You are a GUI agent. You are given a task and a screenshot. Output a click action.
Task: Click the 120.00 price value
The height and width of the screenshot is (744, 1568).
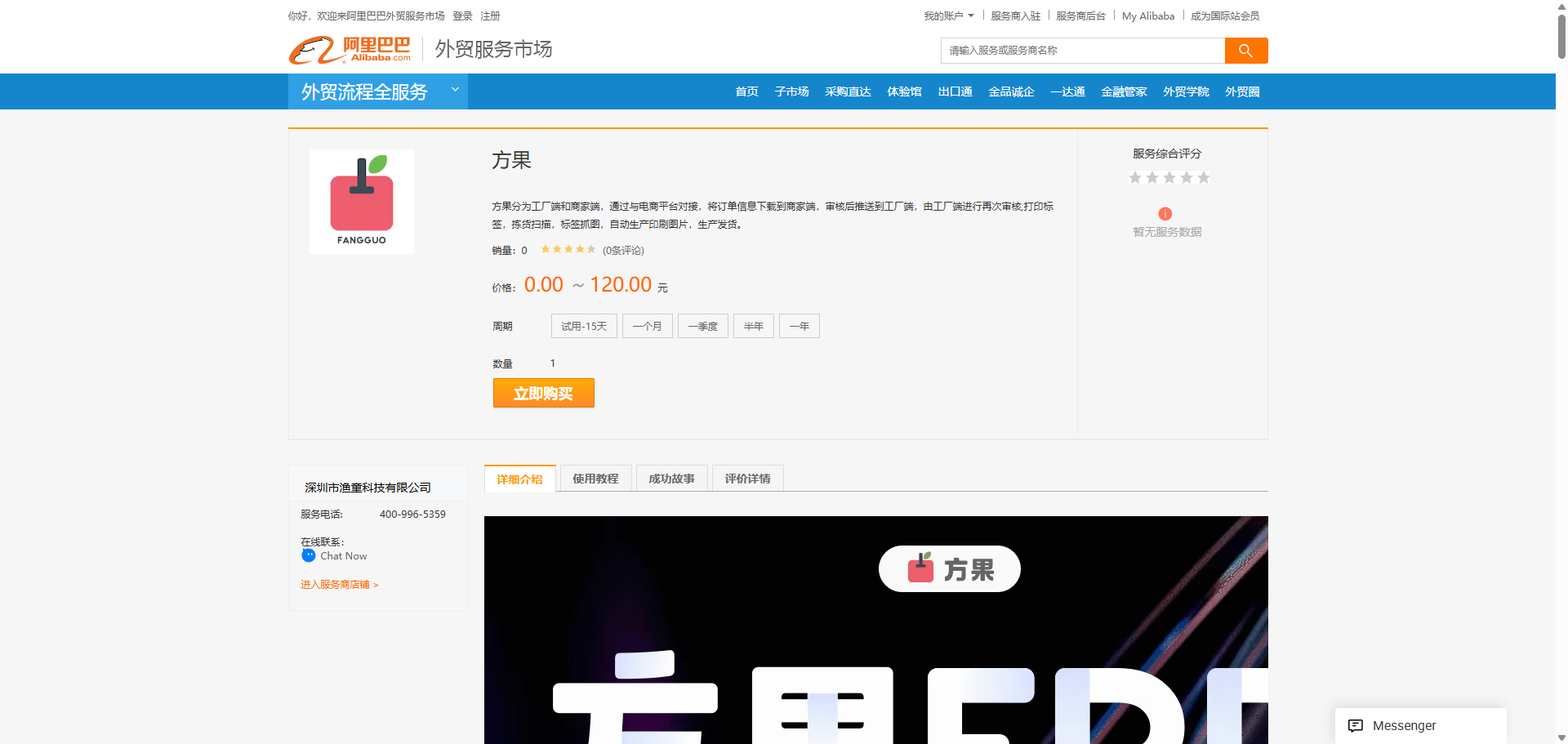[621, 284]
